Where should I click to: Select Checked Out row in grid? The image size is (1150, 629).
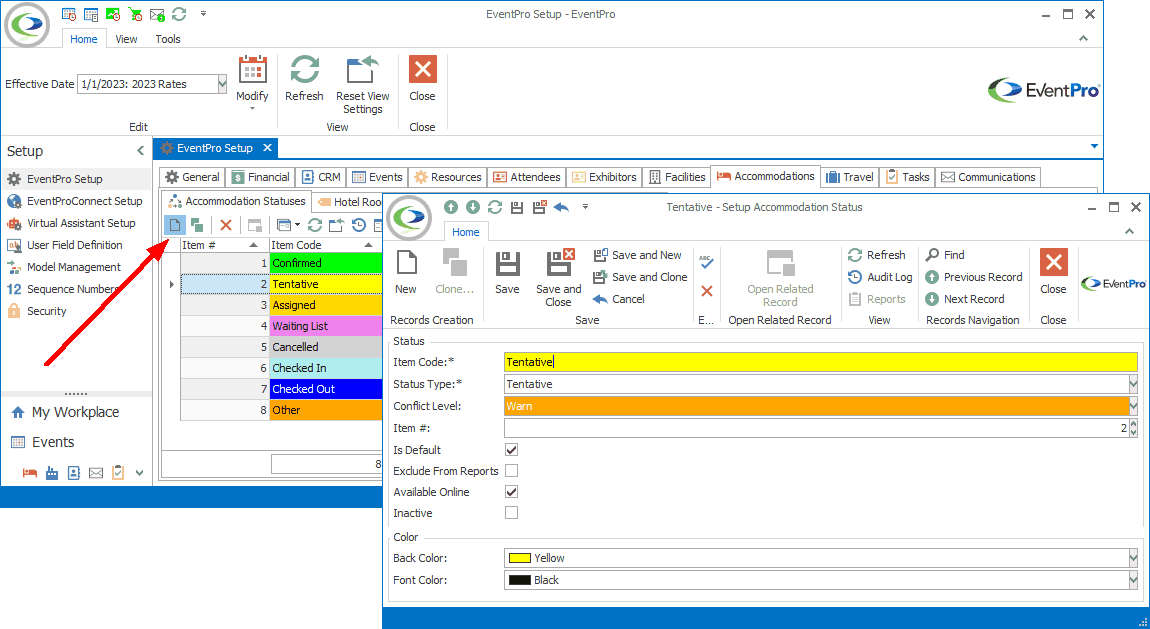pyautogui.click(x=282, y=389)
